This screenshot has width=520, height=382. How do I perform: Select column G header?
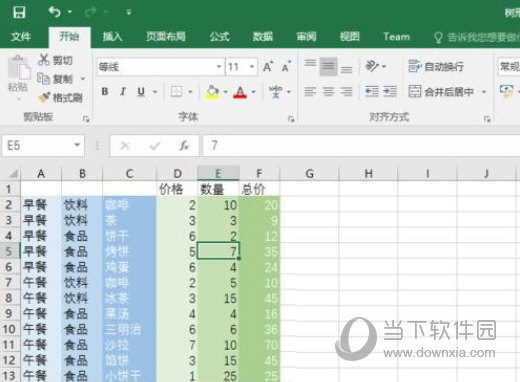(309, 173)
